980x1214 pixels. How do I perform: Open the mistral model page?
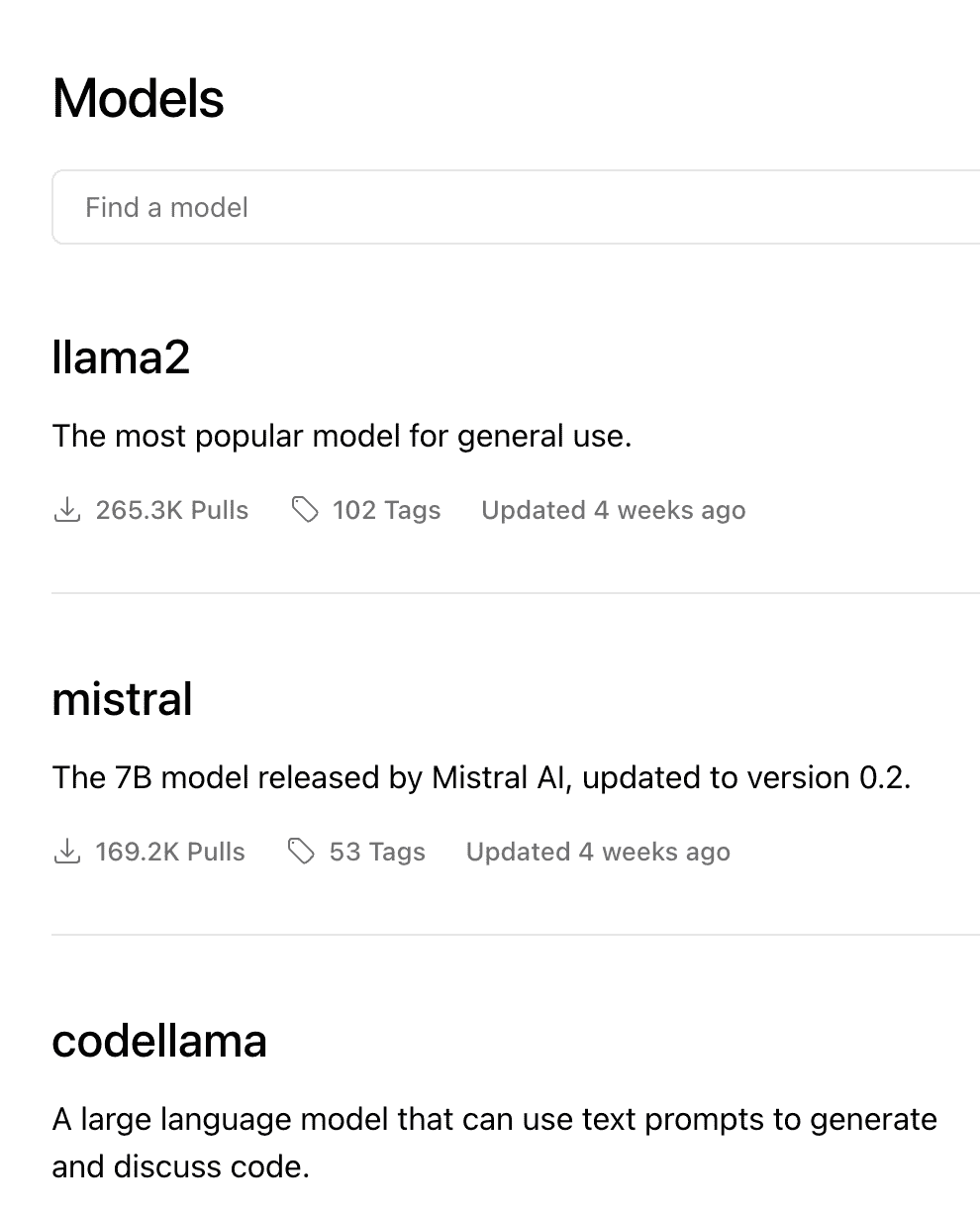[x=122, y=699]
